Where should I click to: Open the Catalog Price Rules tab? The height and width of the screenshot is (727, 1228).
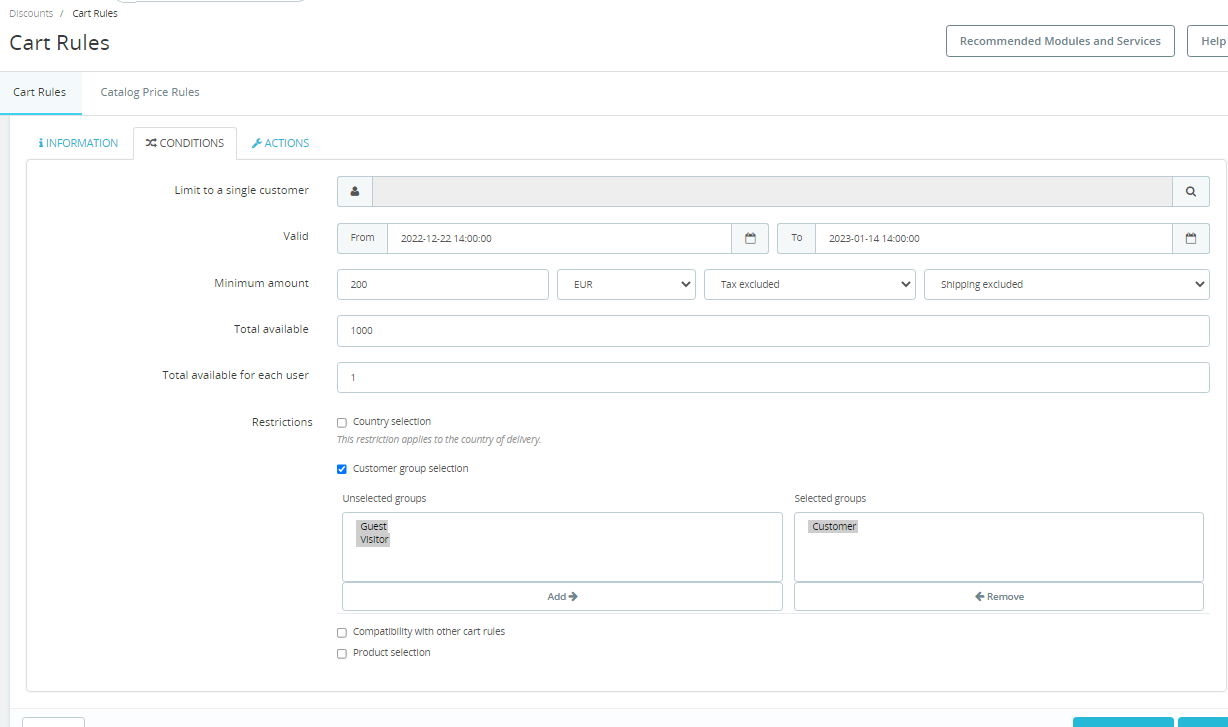pyautogui.click(x=150, y=92)
